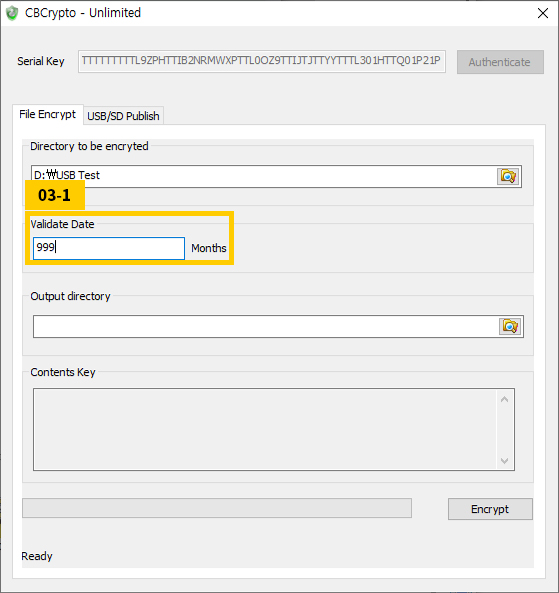This screenshot has width=559, height=593.
Task: Click the directory path field showing USB Test
Action: pos(264,176)
